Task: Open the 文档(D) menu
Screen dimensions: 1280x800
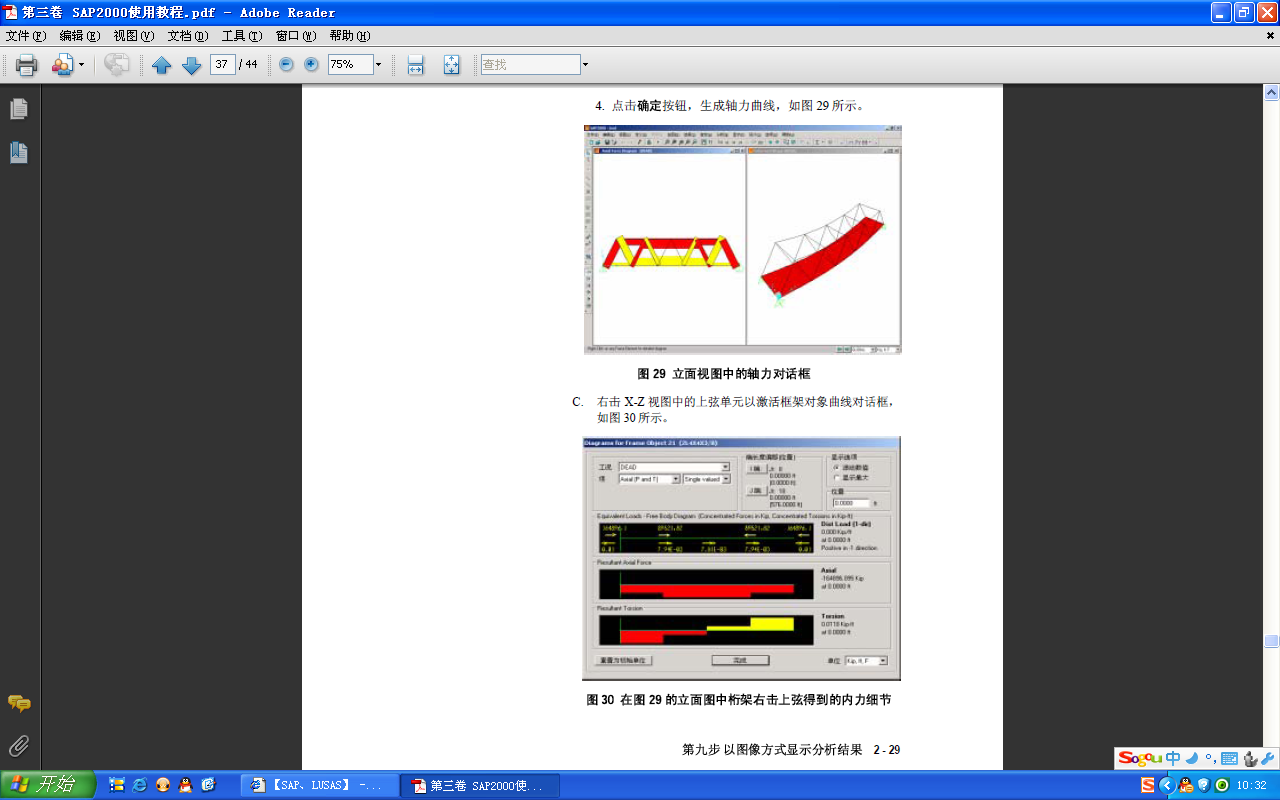Action: pos(188,36)
